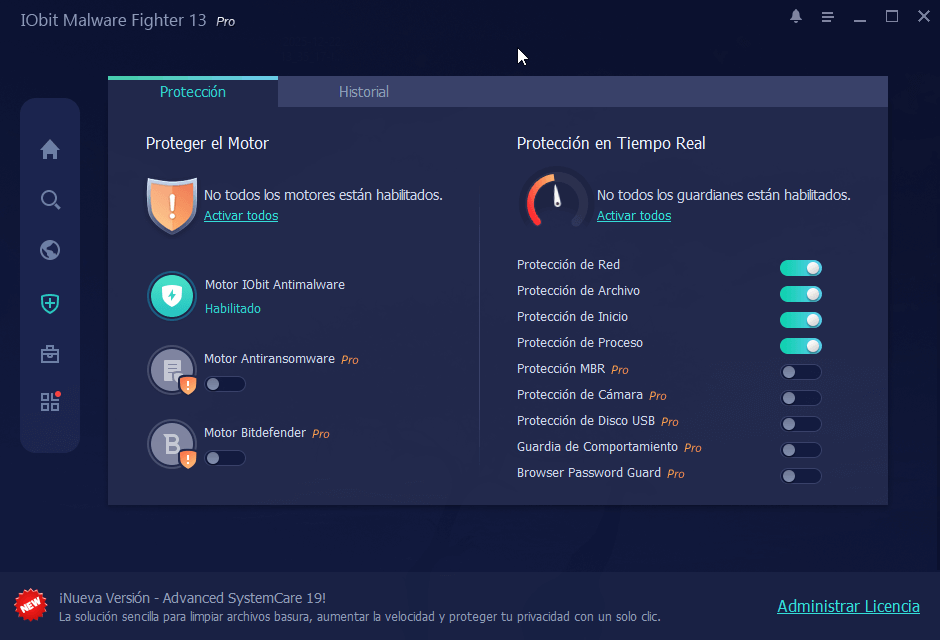This screenshot has height=640, width=940.
Task: Enable the Protección de Disco USB toggle
Action: [801, 424]
